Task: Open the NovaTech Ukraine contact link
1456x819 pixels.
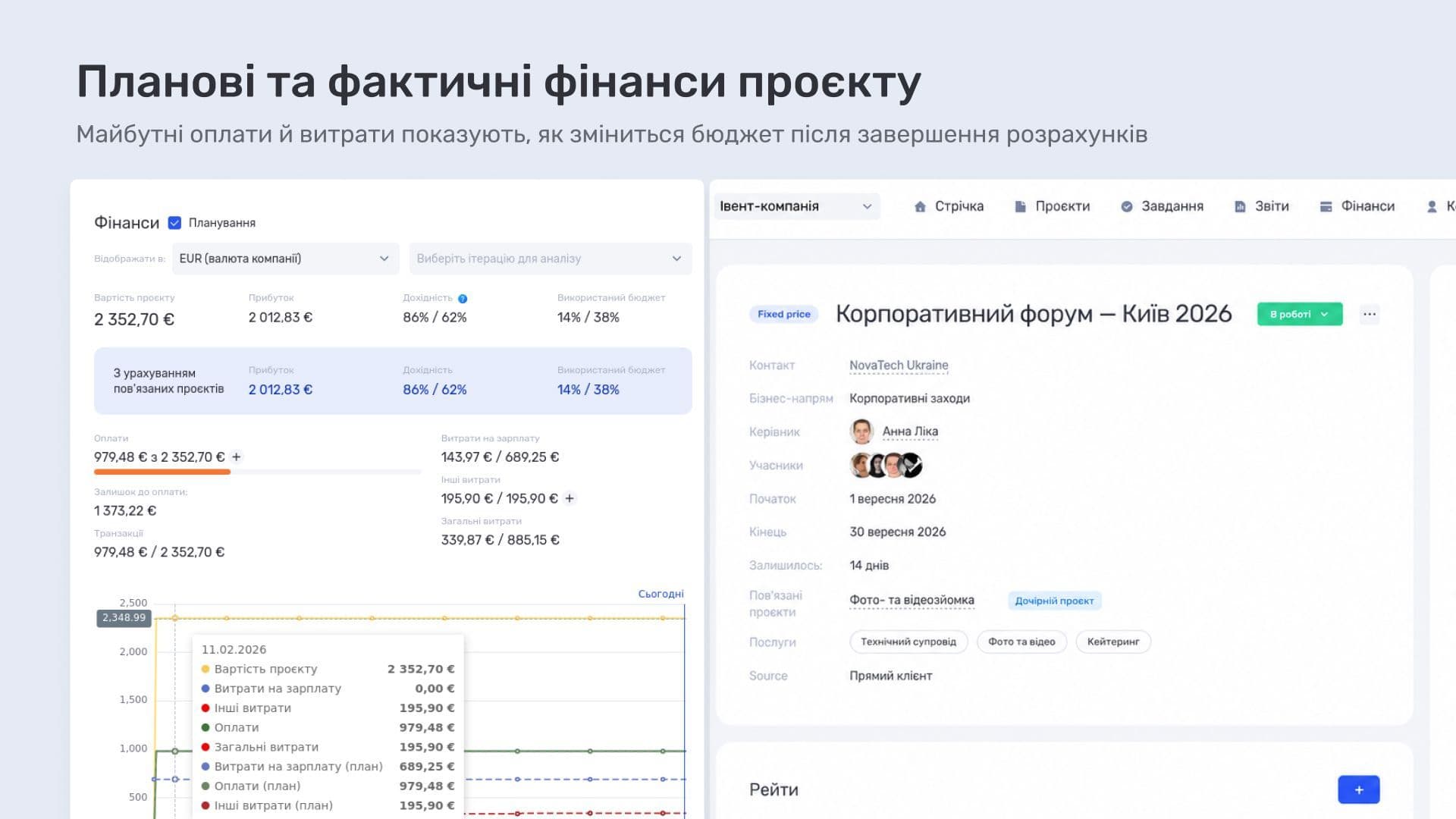Action: 899,366
